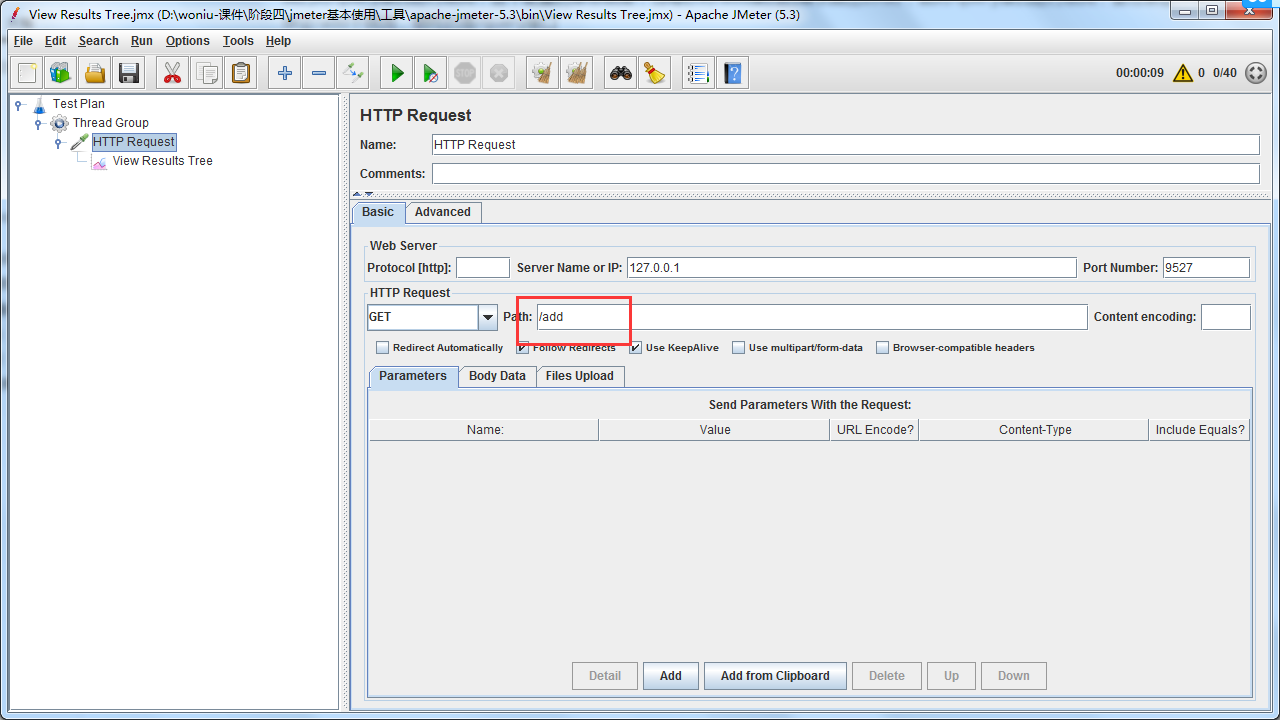Collapse the Test Plan tree node
This screenshot has height=720, width=1280.
tap(19, 104)
